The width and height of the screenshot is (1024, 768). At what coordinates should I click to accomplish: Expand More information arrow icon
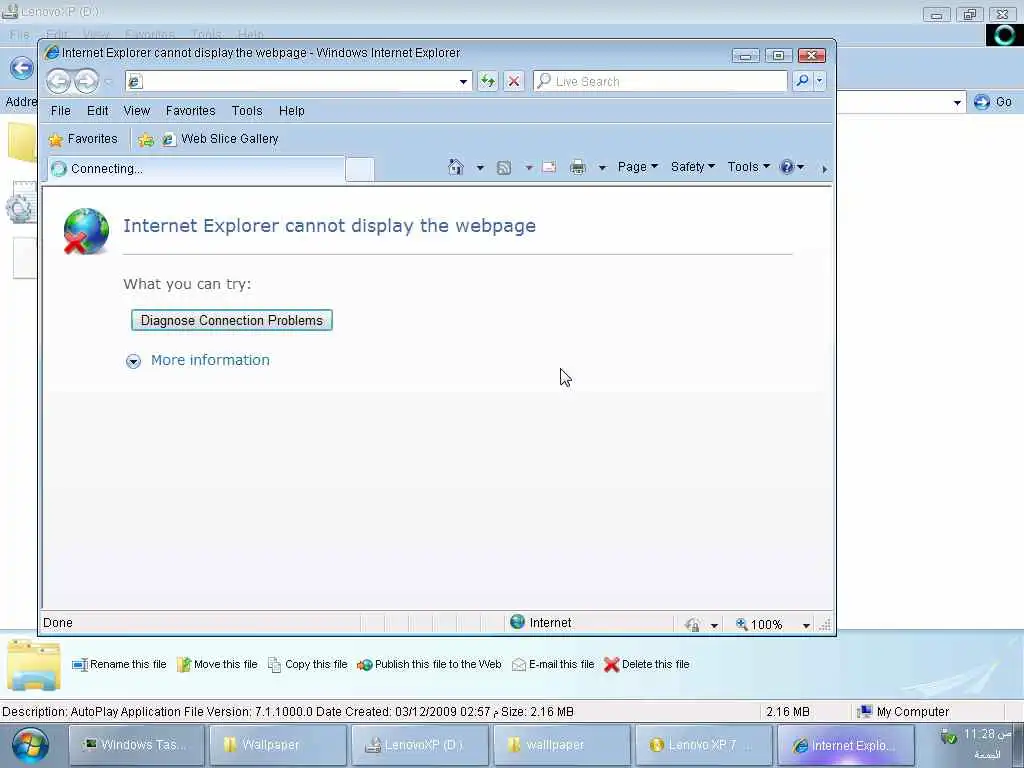point(133,361)
